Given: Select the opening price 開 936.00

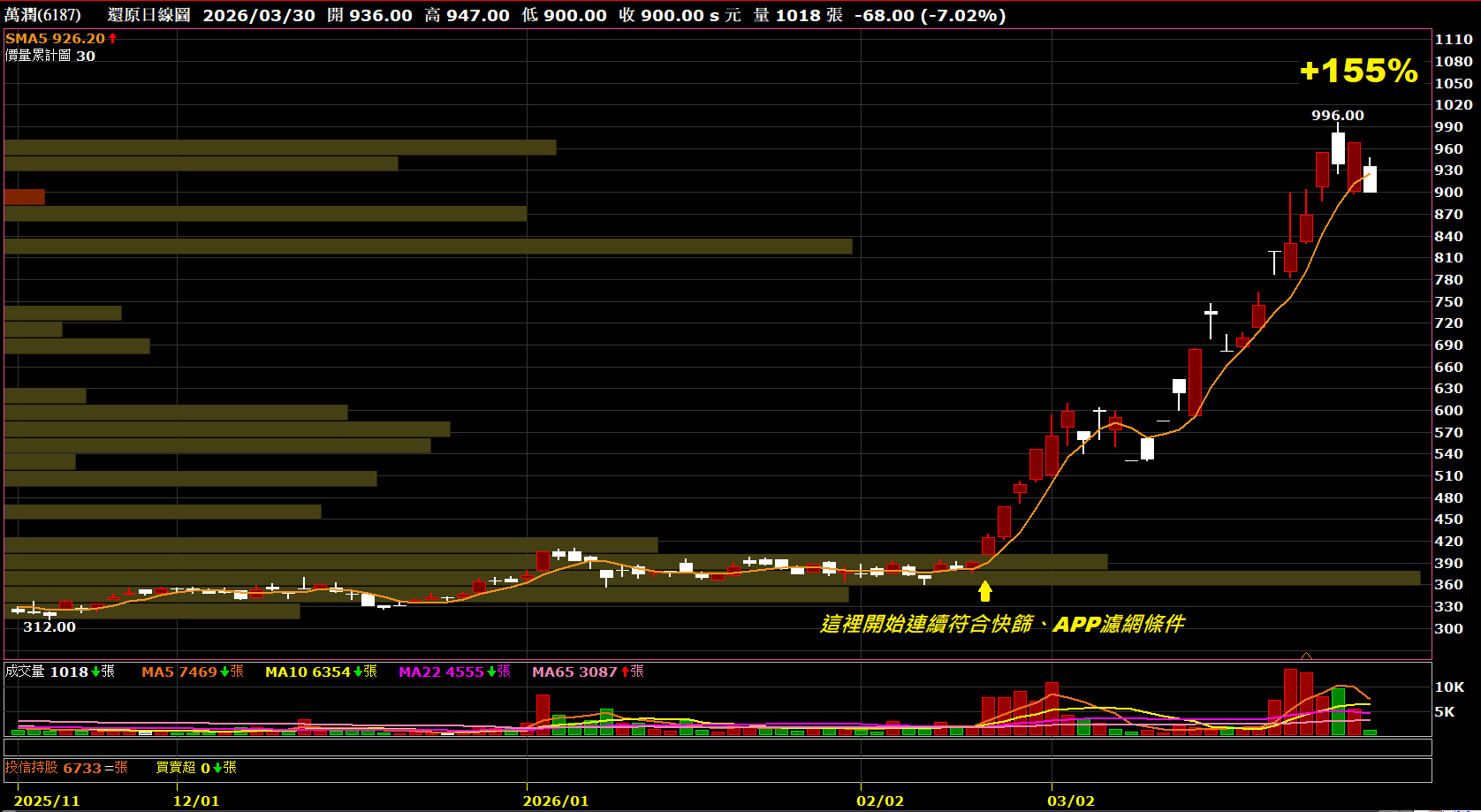Looking at the screenshot, I should (x=369, y=15).
